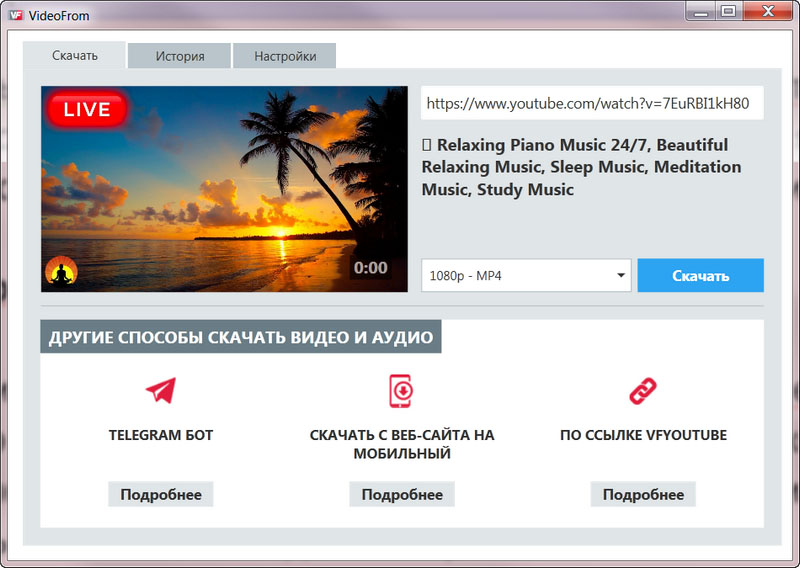Click the 0:00 duration label on thumbnail

370,268
